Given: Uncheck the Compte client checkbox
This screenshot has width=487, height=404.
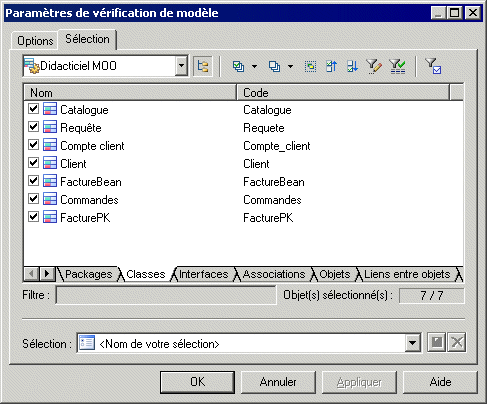Looking at the screenshot, I should pos(33,145).
